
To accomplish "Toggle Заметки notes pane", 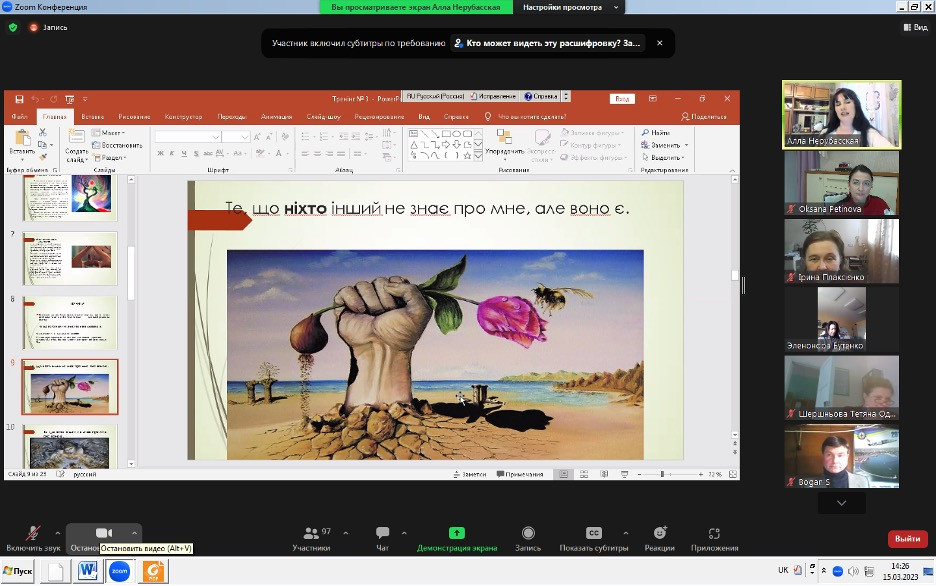I will coord(470,474).
